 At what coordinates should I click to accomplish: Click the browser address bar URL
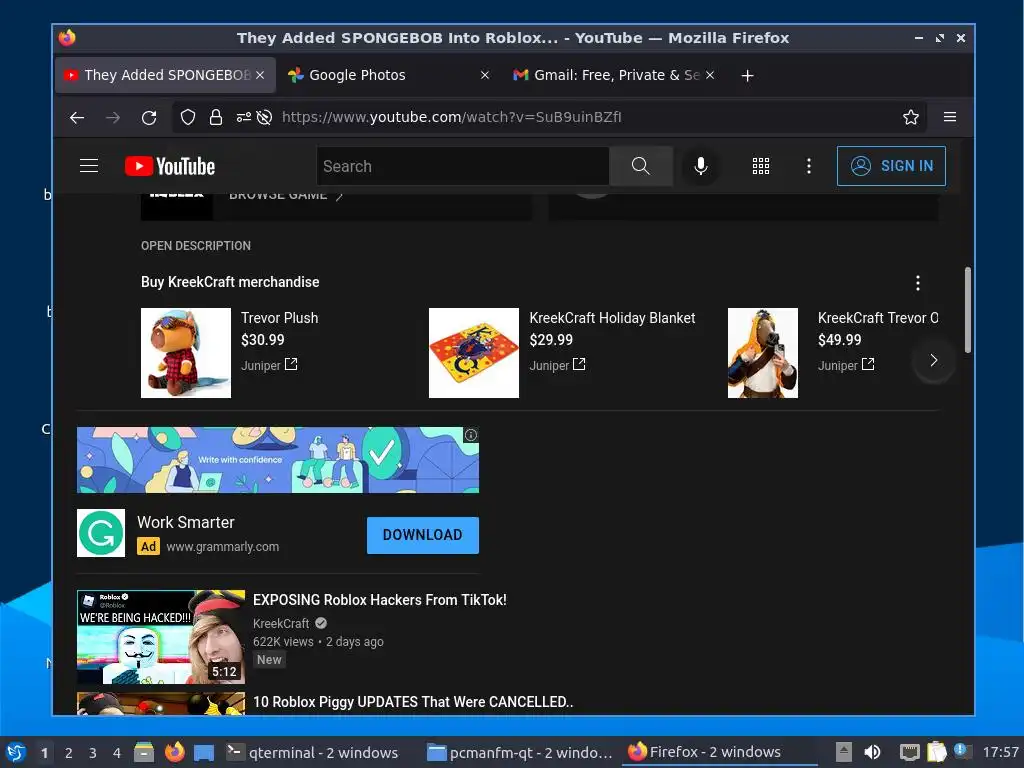pyautogui.click(x=452, y=118)
